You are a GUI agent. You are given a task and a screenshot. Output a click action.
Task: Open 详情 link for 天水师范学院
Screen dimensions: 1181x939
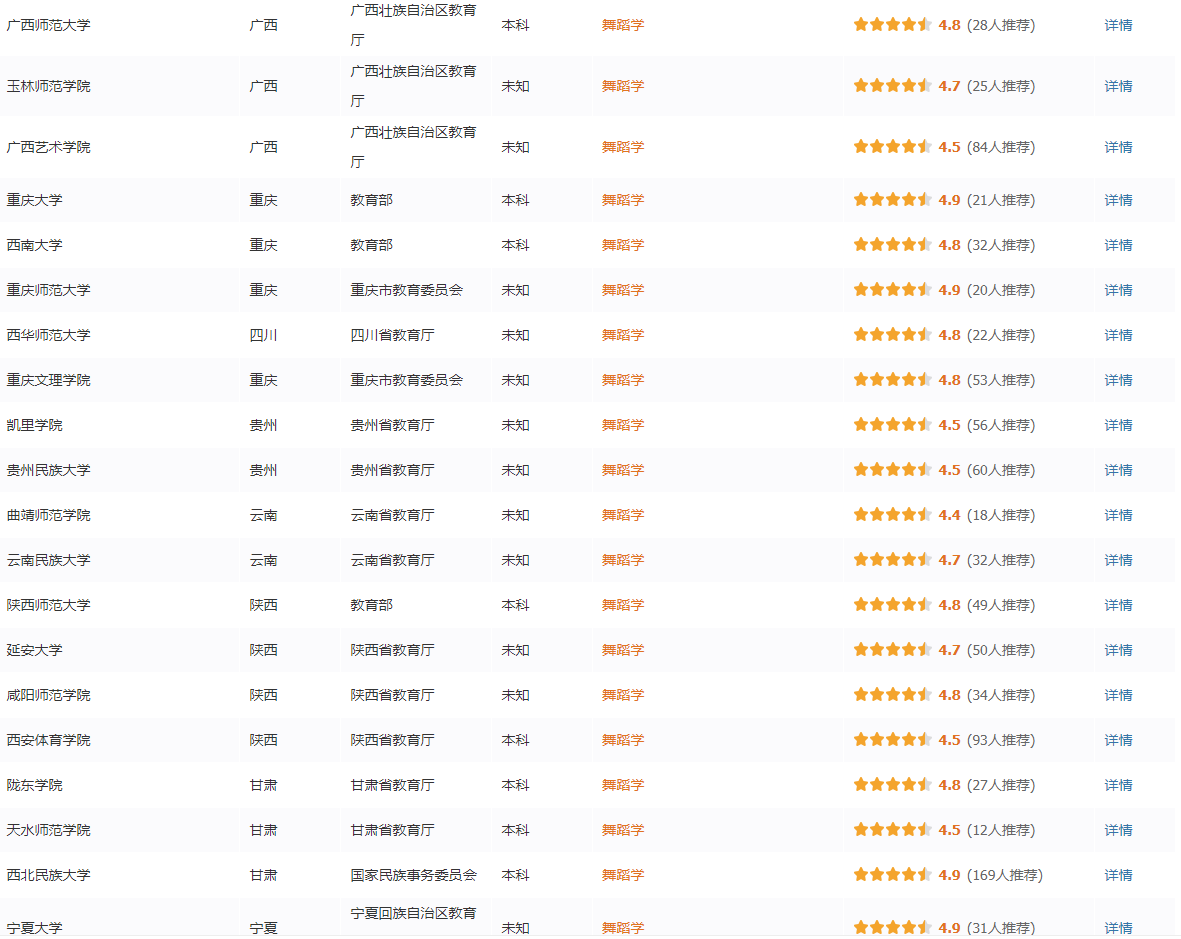coord(1118,830)
